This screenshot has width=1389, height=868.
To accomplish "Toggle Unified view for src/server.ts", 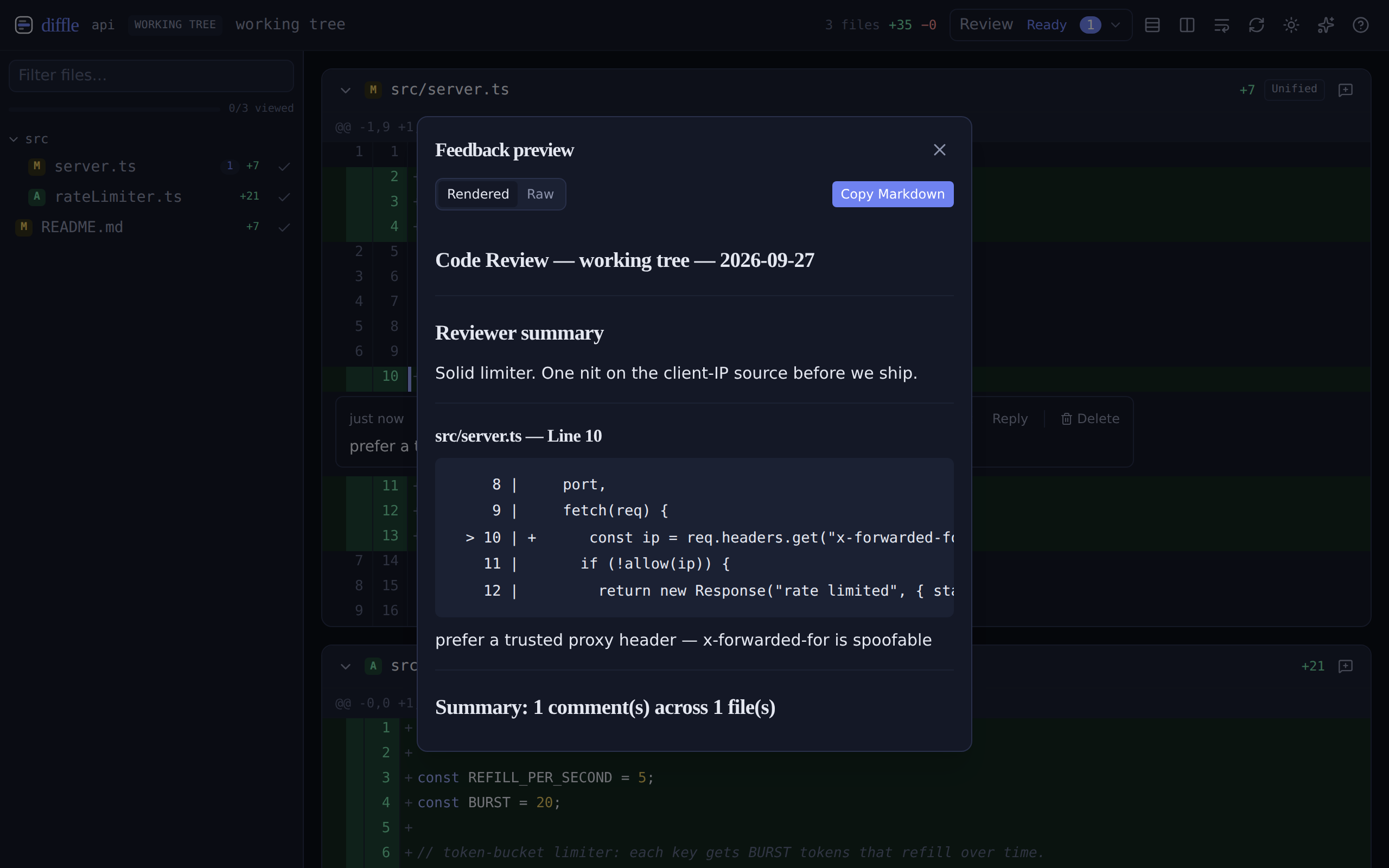I will coord(1294,89).
